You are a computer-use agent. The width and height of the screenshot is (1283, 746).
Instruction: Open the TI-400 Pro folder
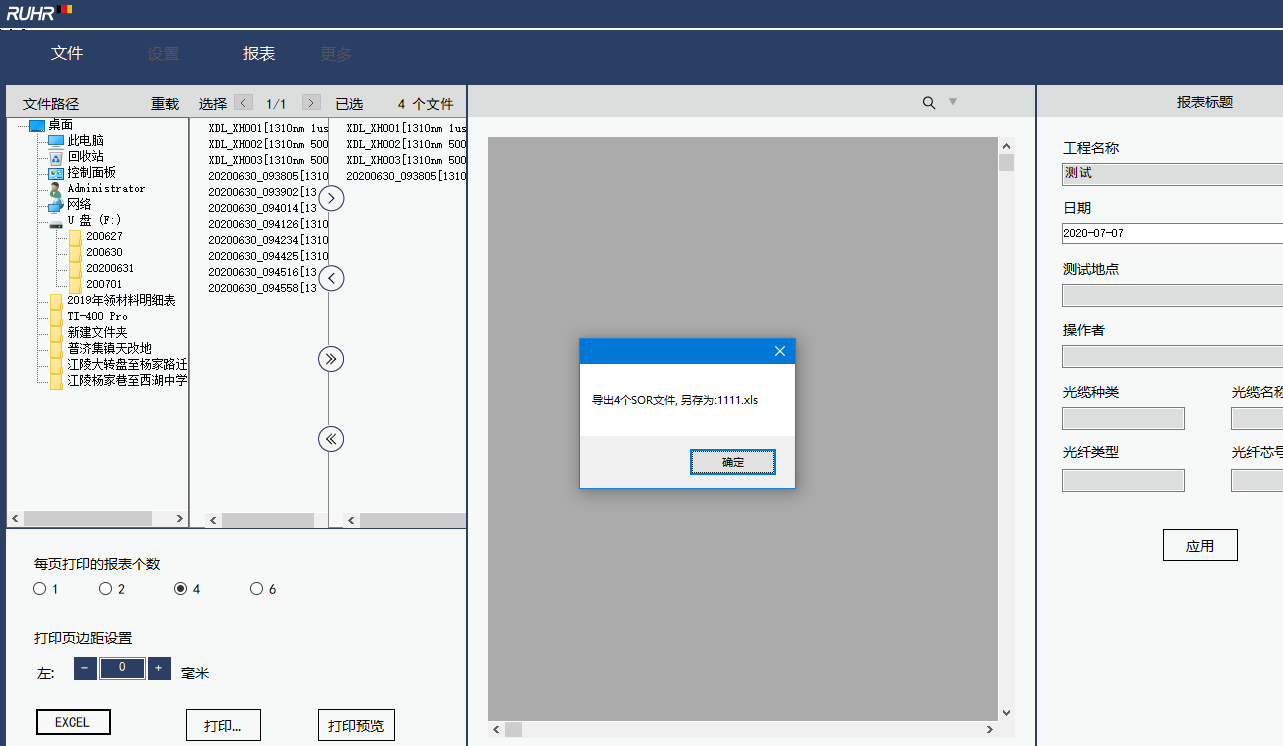tap(97, 316)
